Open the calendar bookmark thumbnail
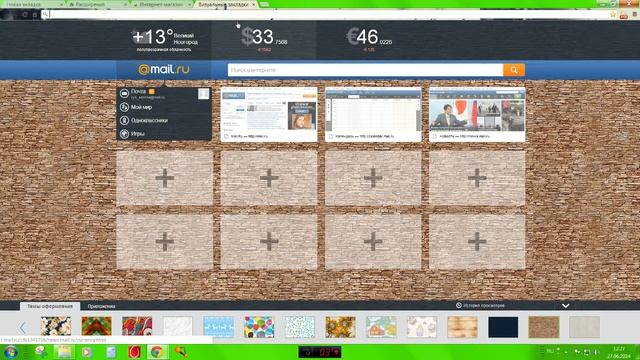 [373, 114]
